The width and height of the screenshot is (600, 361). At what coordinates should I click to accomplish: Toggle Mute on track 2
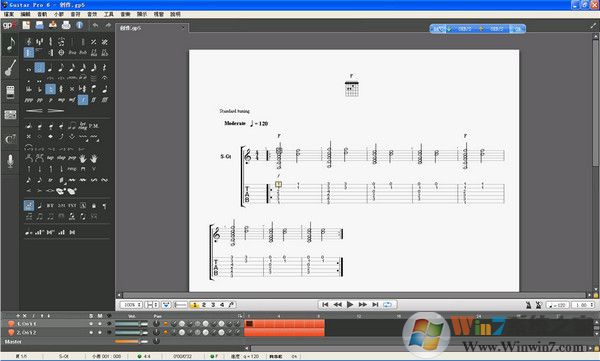click(100, 332)
